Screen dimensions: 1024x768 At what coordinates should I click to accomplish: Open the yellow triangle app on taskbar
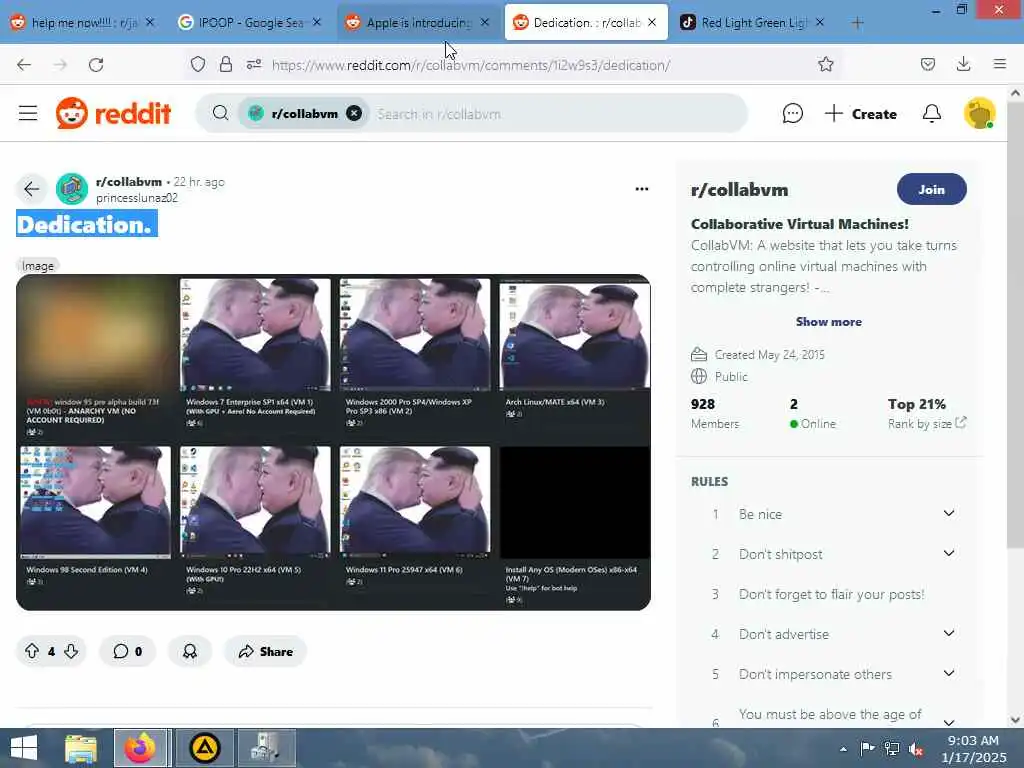pos(205,748)
